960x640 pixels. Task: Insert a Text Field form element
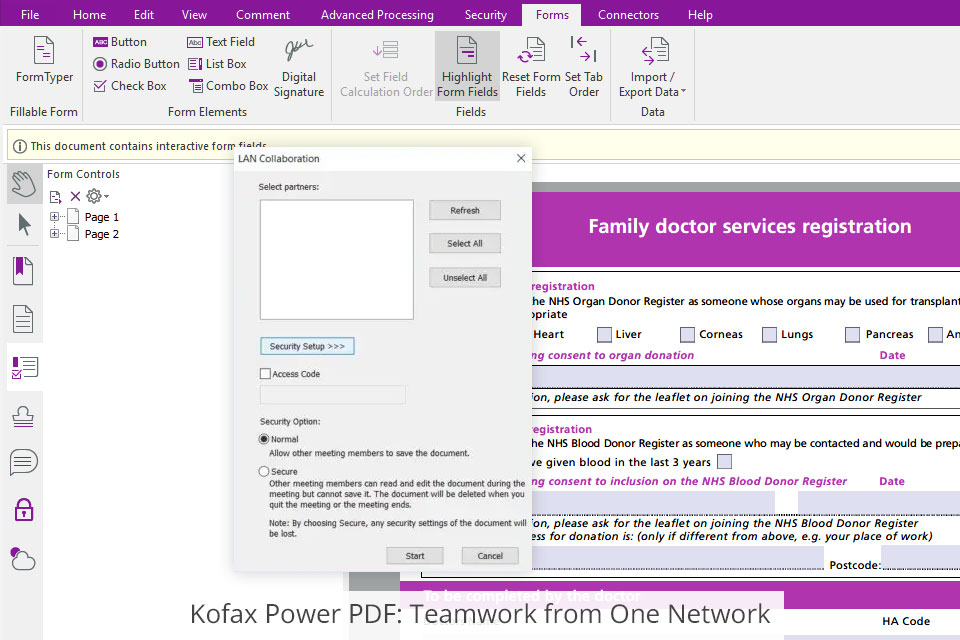[220, 42]
